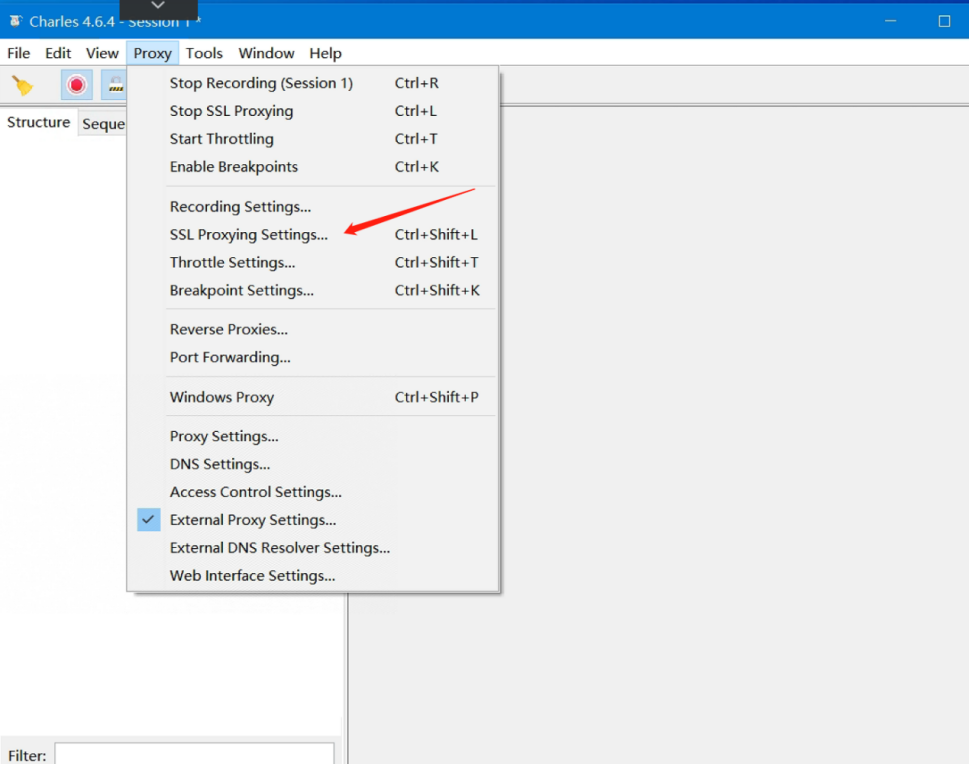This screenshot has height=765, width=969.
Task: Open the Window menu
Action: point(266,53)
